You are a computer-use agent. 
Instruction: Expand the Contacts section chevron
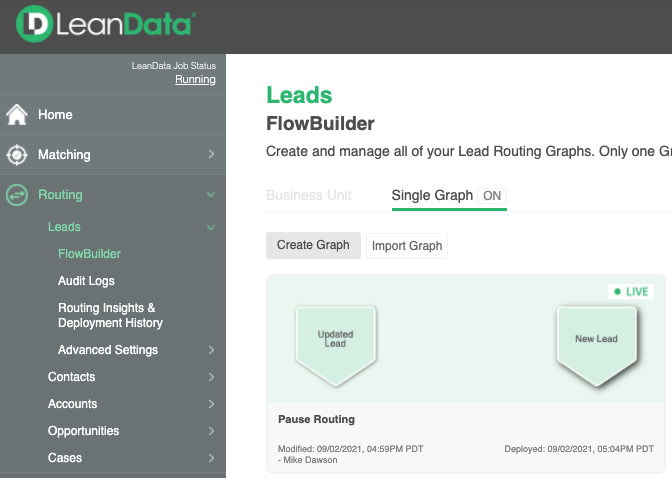coord(211,377)
